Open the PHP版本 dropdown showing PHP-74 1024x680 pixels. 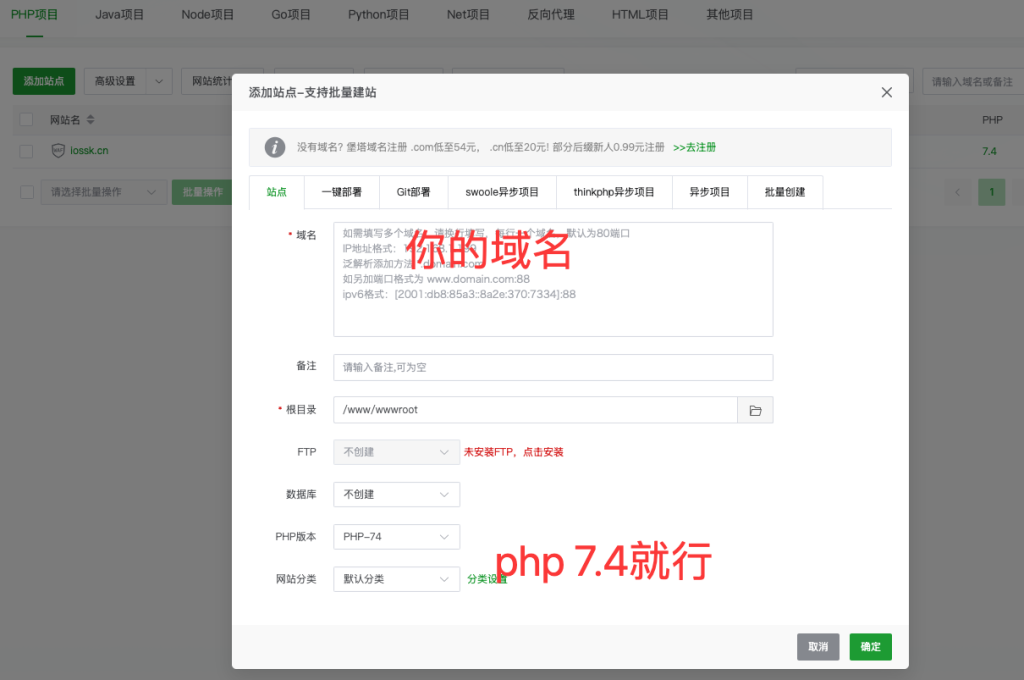point(396,536)
